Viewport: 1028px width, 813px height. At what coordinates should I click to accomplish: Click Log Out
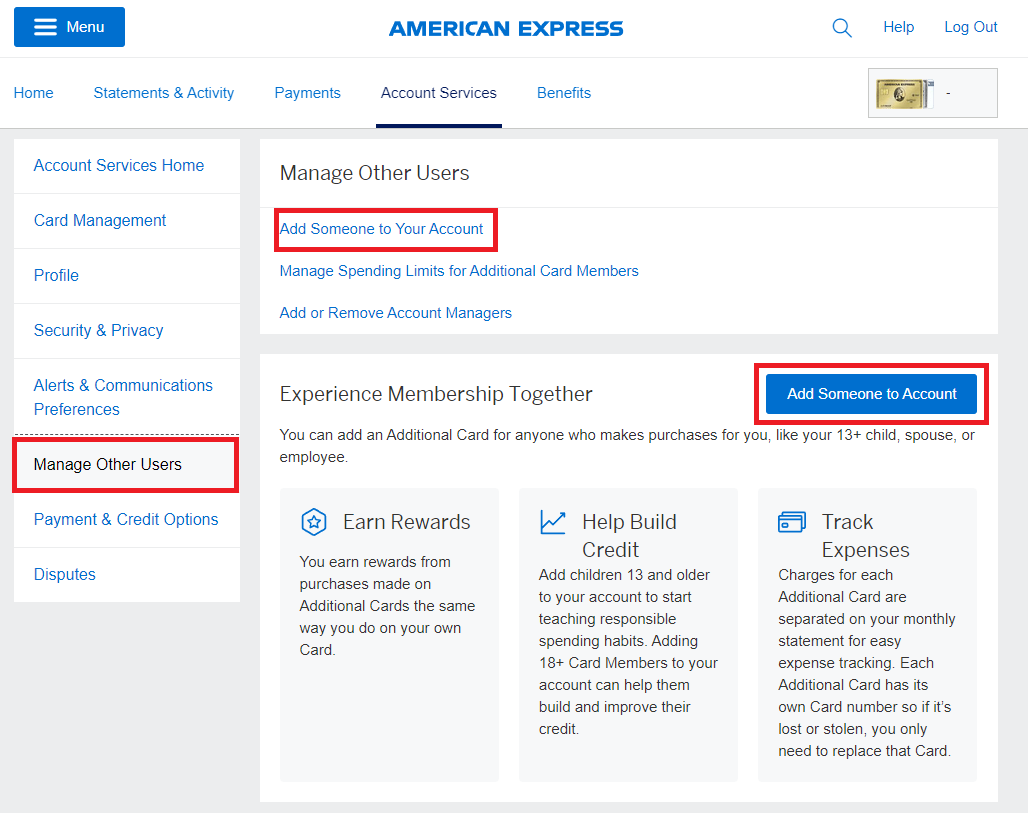pos(970,27)
